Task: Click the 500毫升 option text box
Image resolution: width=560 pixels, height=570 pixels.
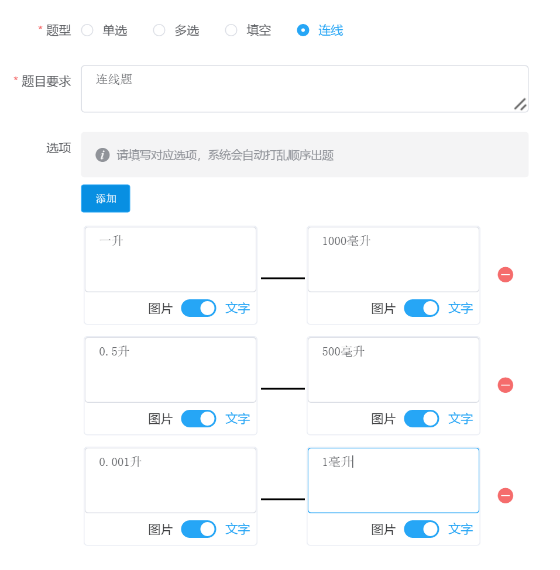Action: (393, 370)
